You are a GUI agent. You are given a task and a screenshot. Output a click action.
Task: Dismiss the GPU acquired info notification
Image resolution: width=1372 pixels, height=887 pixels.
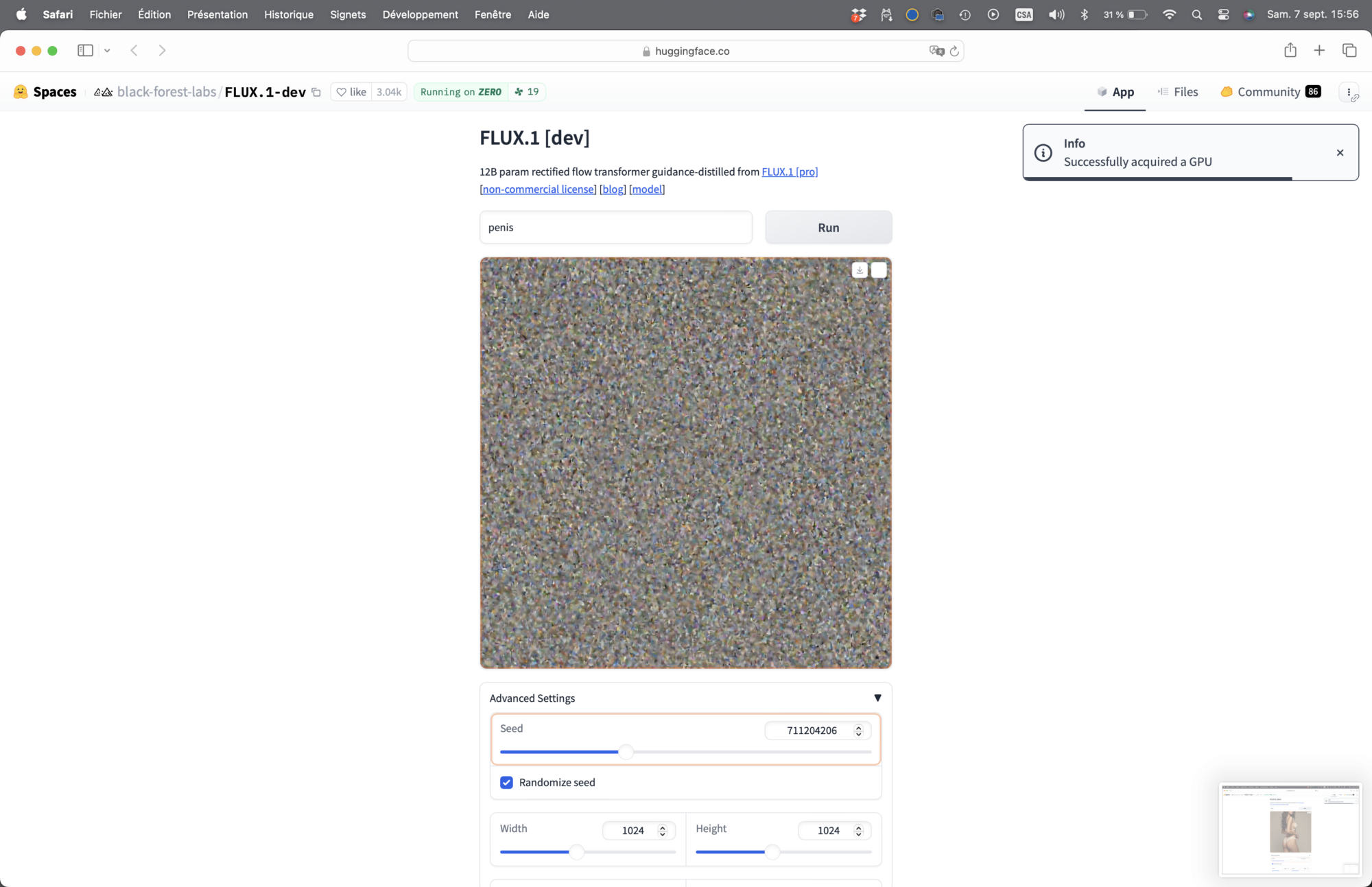click(x=1340, y=152)
